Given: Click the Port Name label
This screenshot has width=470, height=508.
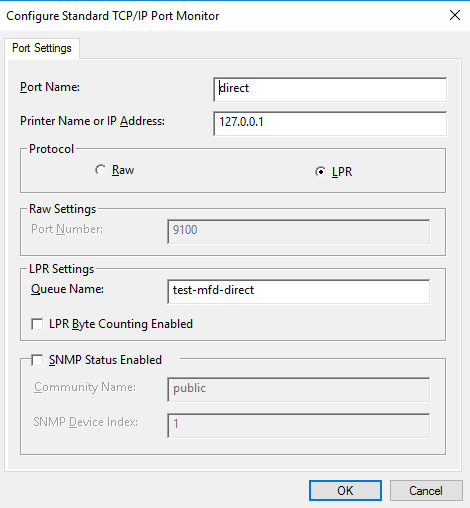Looking at the screenshot, I should 50,87.
